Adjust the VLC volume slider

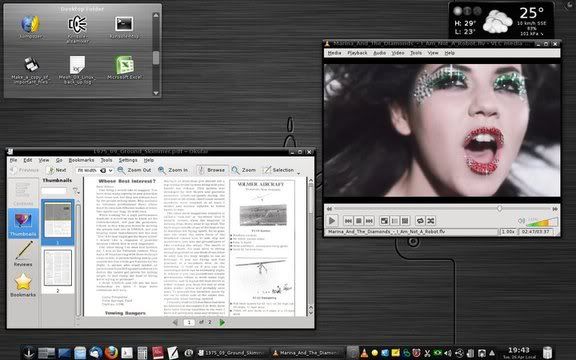pos(542,222)
